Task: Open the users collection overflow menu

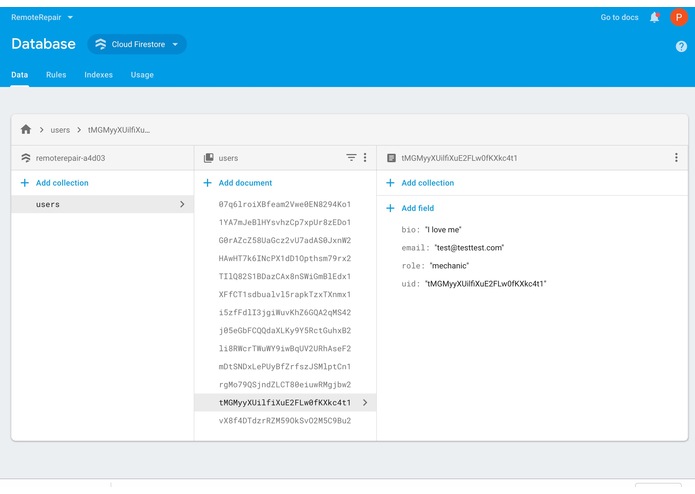Action: pos(365,157)
